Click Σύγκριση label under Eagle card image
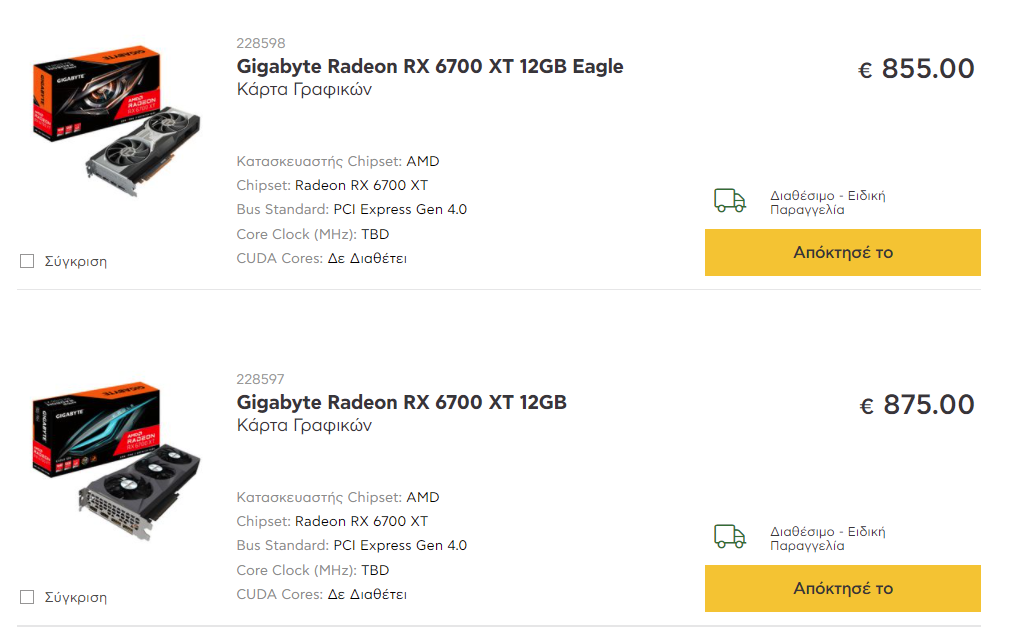 (76, 261)
